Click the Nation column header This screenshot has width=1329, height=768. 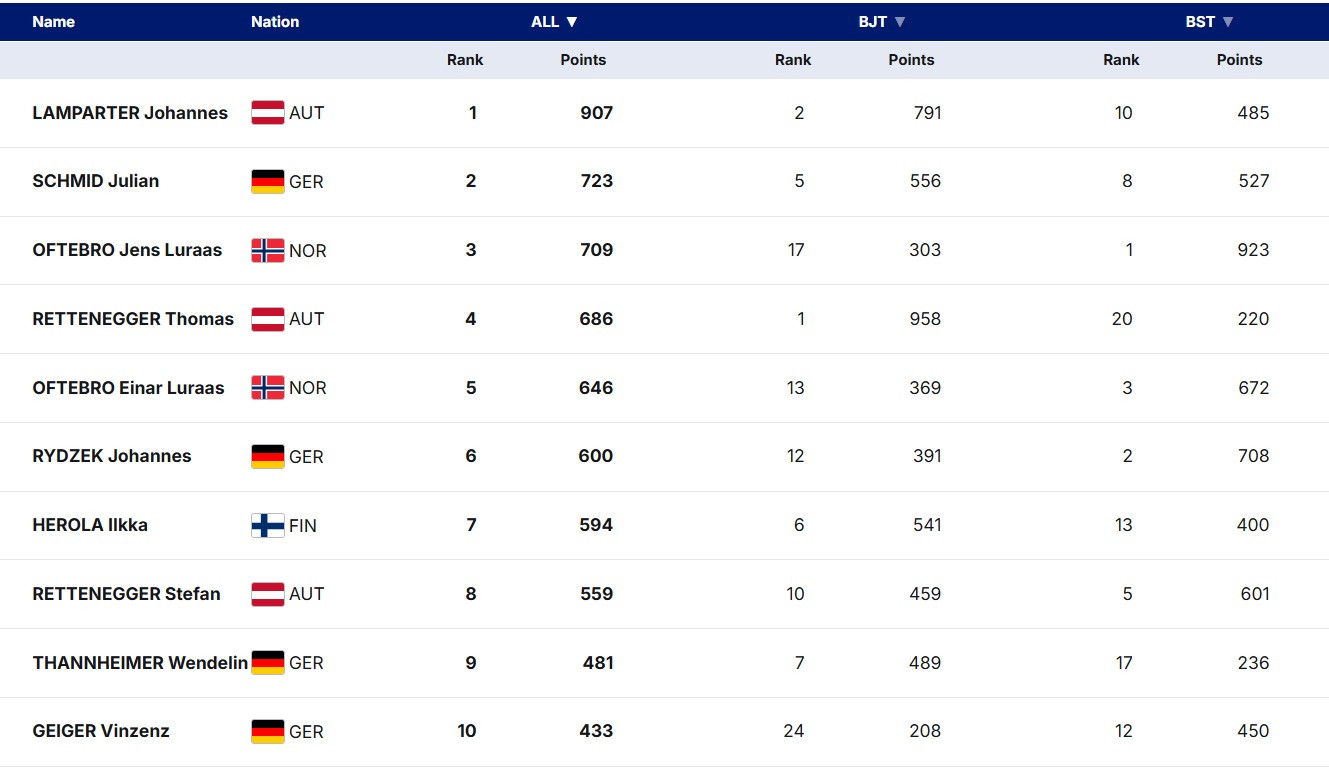(275, 22)
